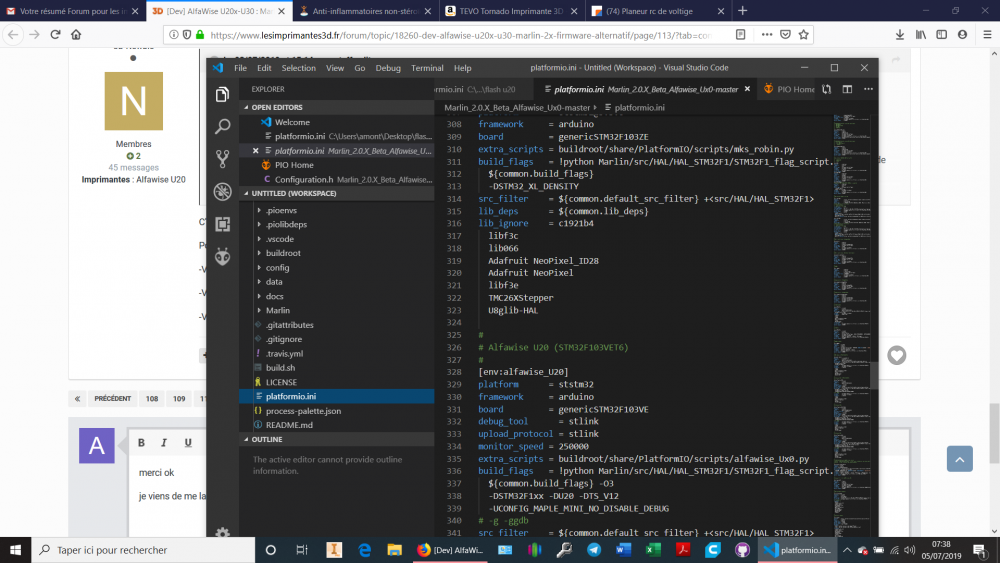
Task: Collapse the Untitled (Workspace) section
Action: coord(337,193)
